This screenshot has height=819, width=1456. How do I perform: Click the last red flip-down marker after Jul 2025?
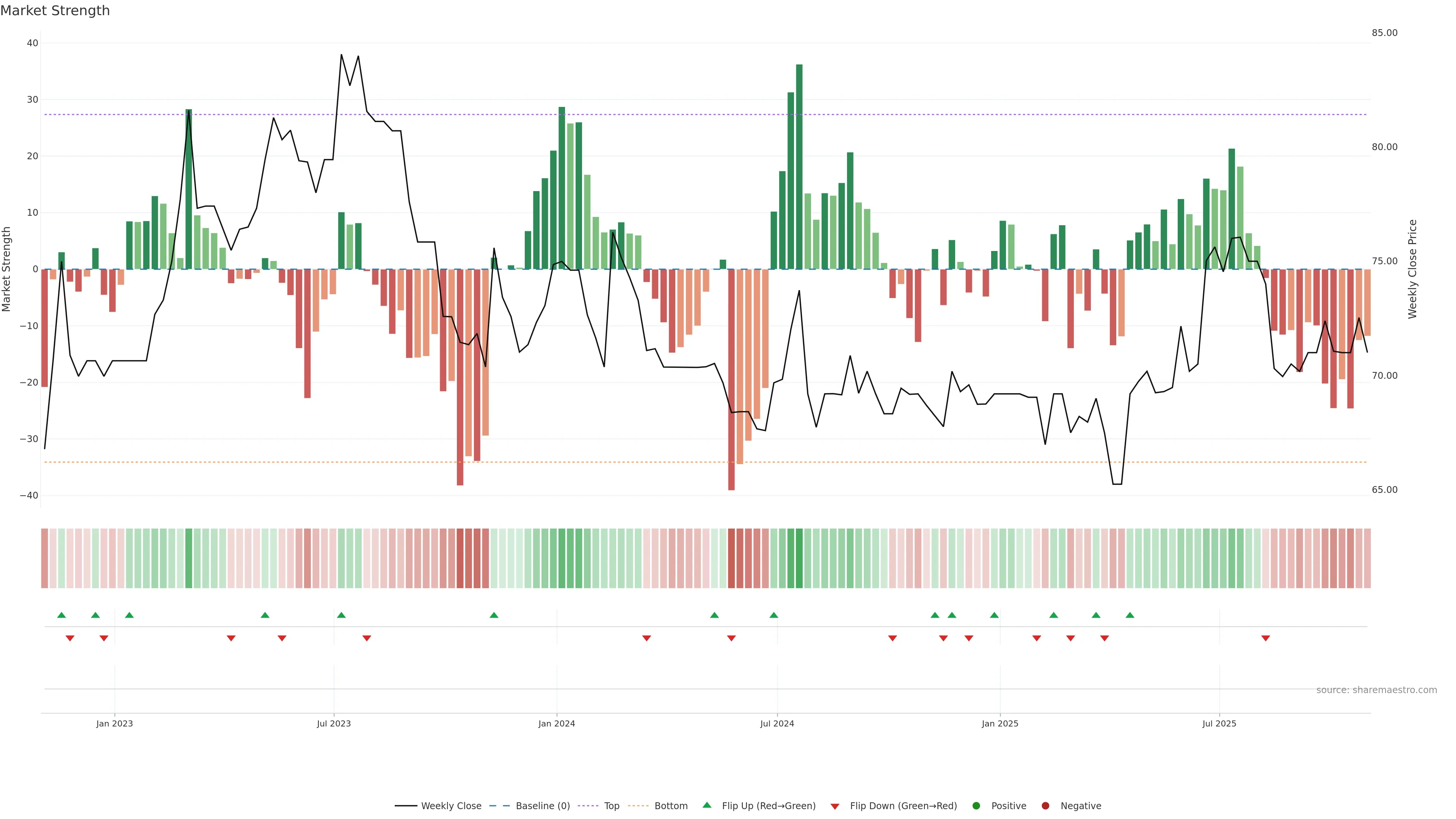tap(1266, 638)
